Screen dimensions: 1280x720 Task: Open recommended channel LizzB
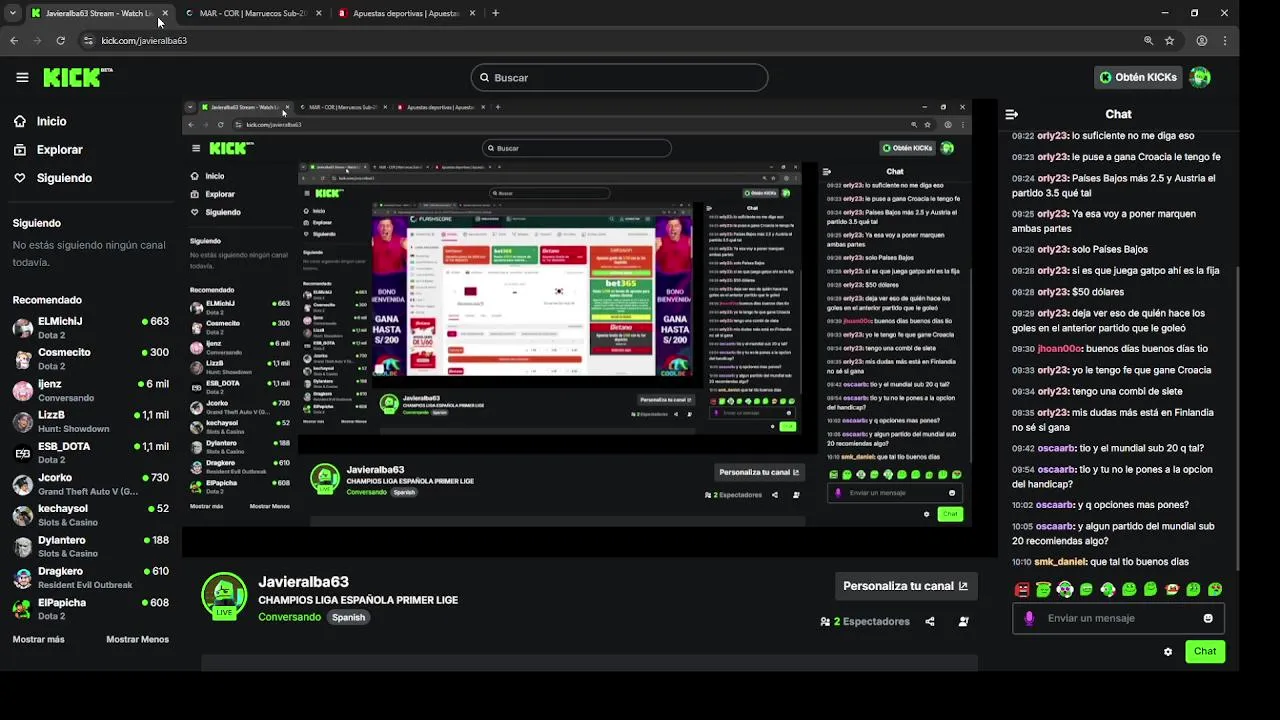[x=91, y=421]
